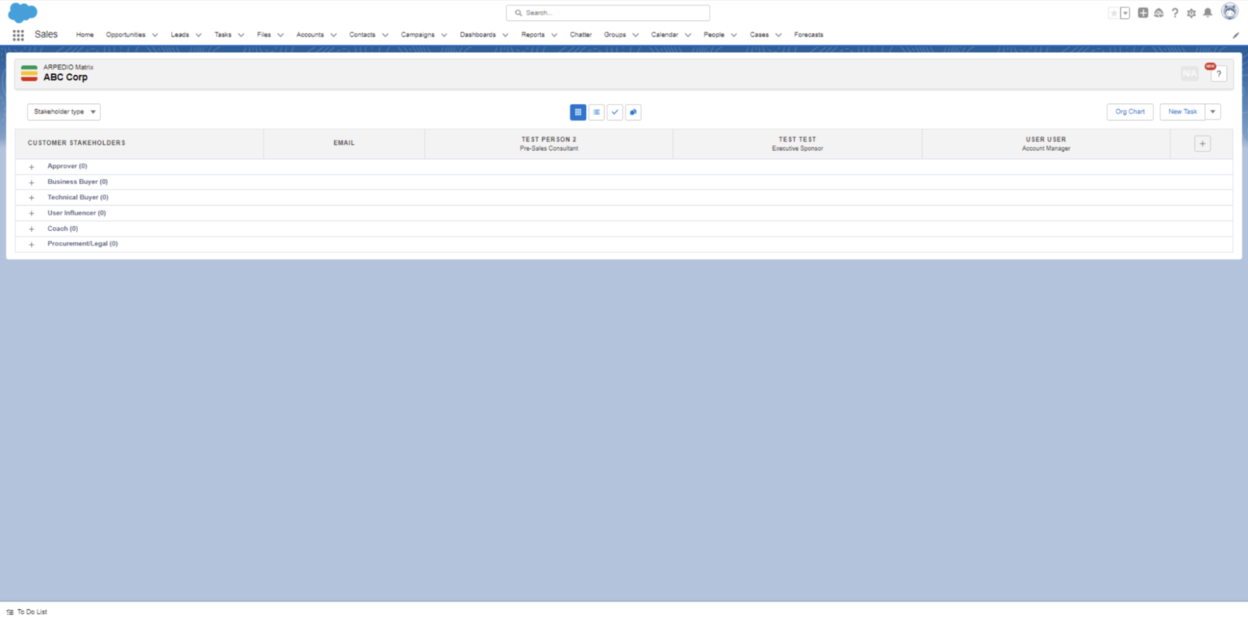Click the To Do List icon
The height and width of the screenshot is (621, 1248).
pos(10,612)
